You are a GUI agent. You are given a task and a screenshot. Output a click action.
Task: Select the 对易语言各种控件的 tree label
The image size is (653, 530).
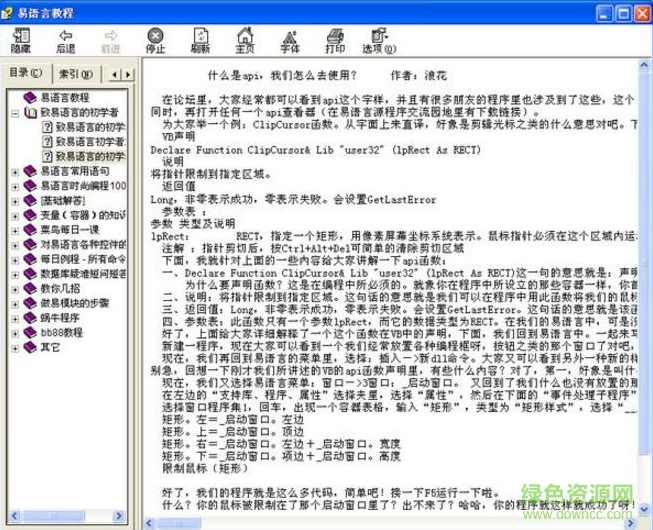tap(83, 244)
